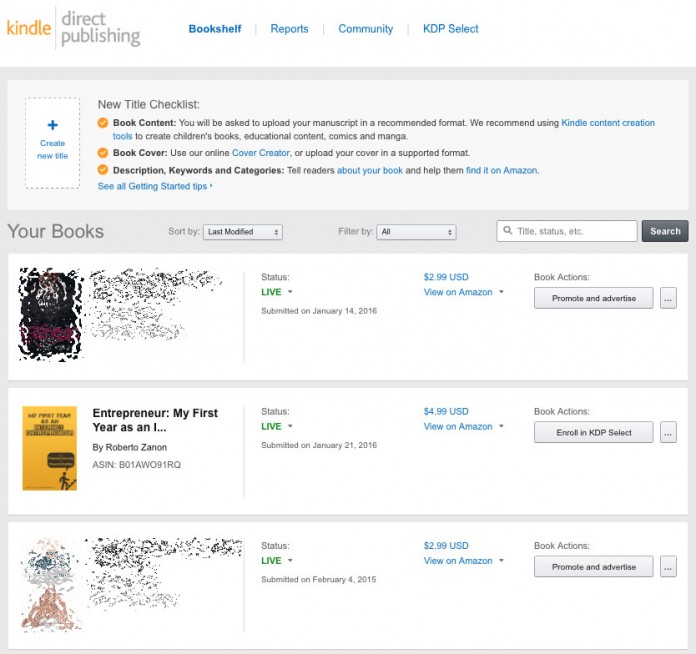
Task: Open the Filter by All dropdown
Action: [x=417, y=232]
